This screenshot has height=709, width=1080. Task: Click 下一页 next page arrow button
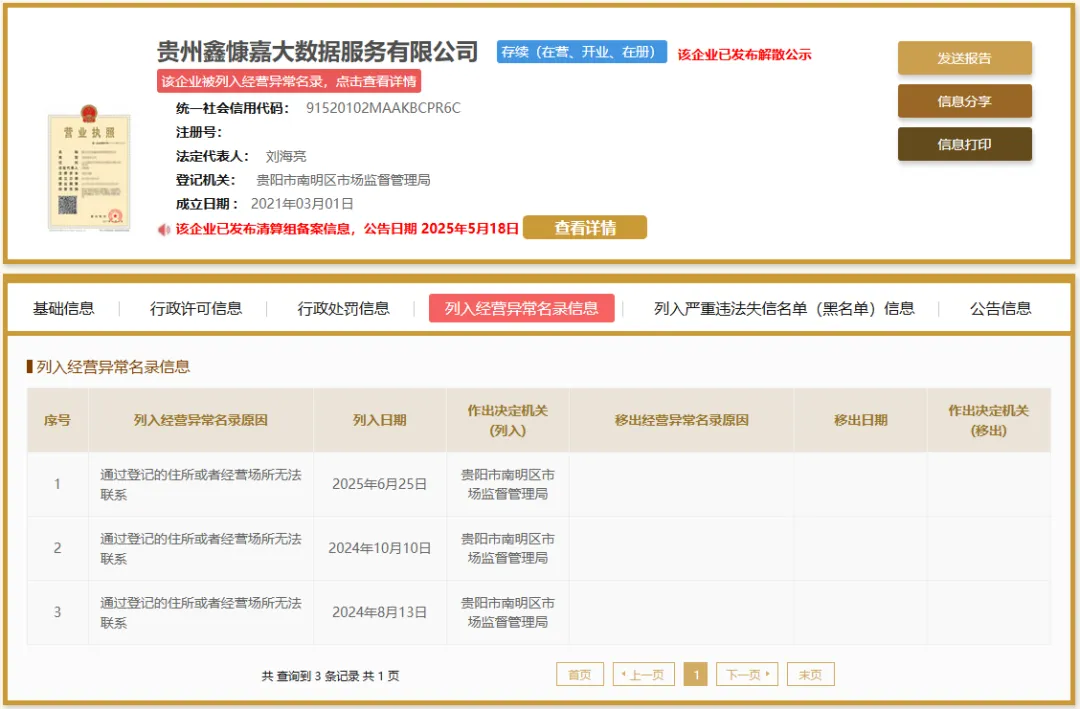pyautogui.click(x=747, y=675)
